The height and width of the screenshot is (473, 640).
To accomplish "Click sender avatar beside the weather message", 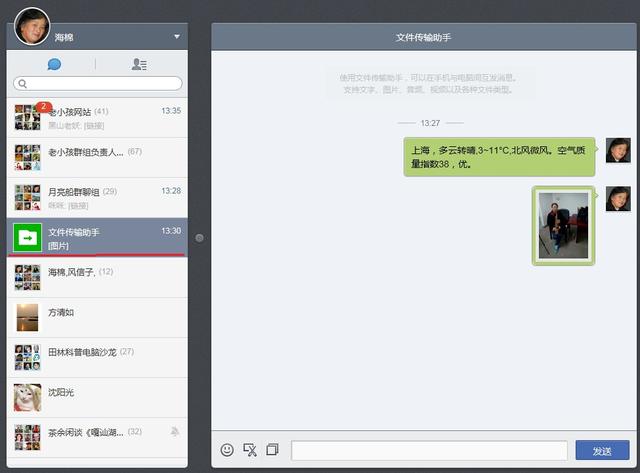I will point(618,151).
